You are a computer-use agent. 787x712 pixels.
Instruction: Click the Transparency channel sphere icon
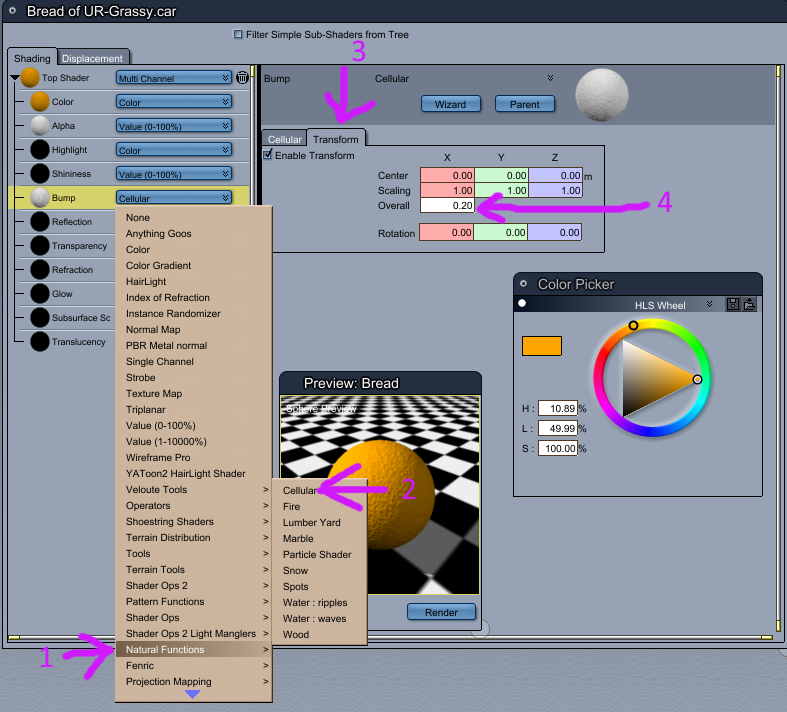[40, 246]
